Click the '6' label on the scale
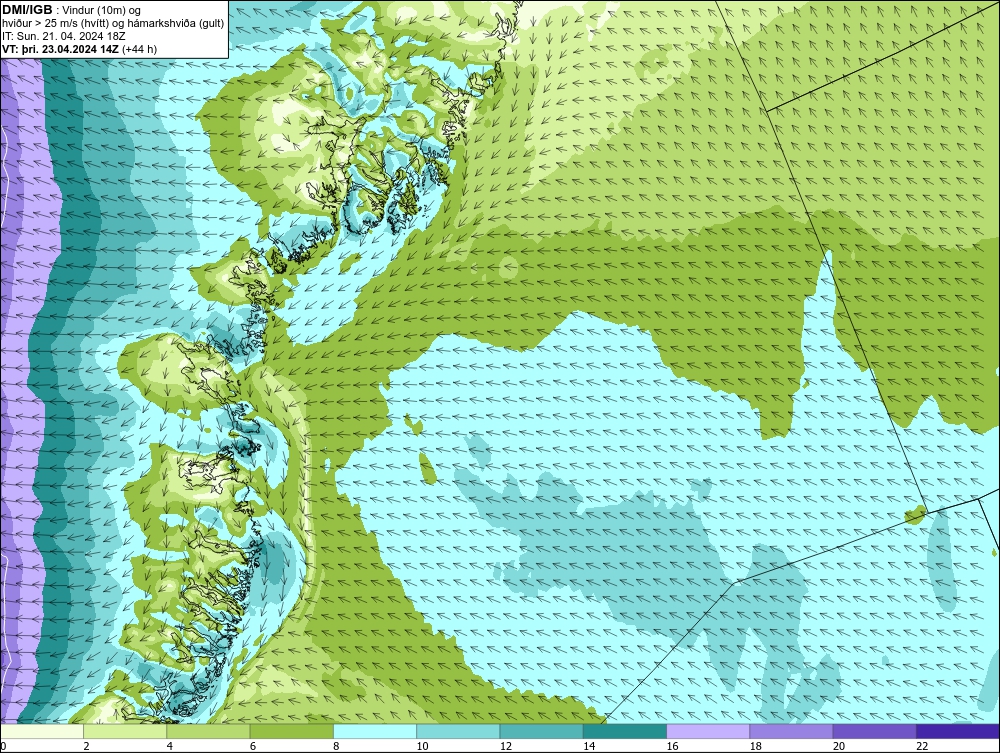 coord(253,747)
